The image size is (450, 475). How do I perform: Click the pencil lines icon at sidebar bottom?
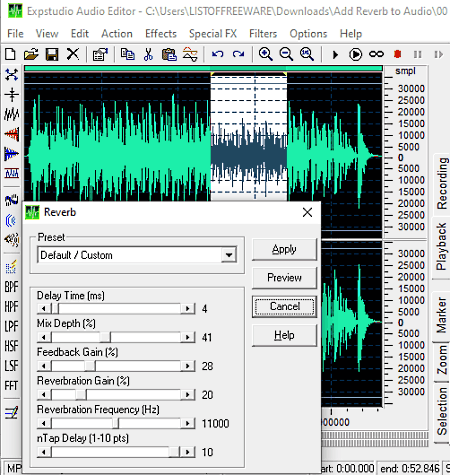point(11,413)
